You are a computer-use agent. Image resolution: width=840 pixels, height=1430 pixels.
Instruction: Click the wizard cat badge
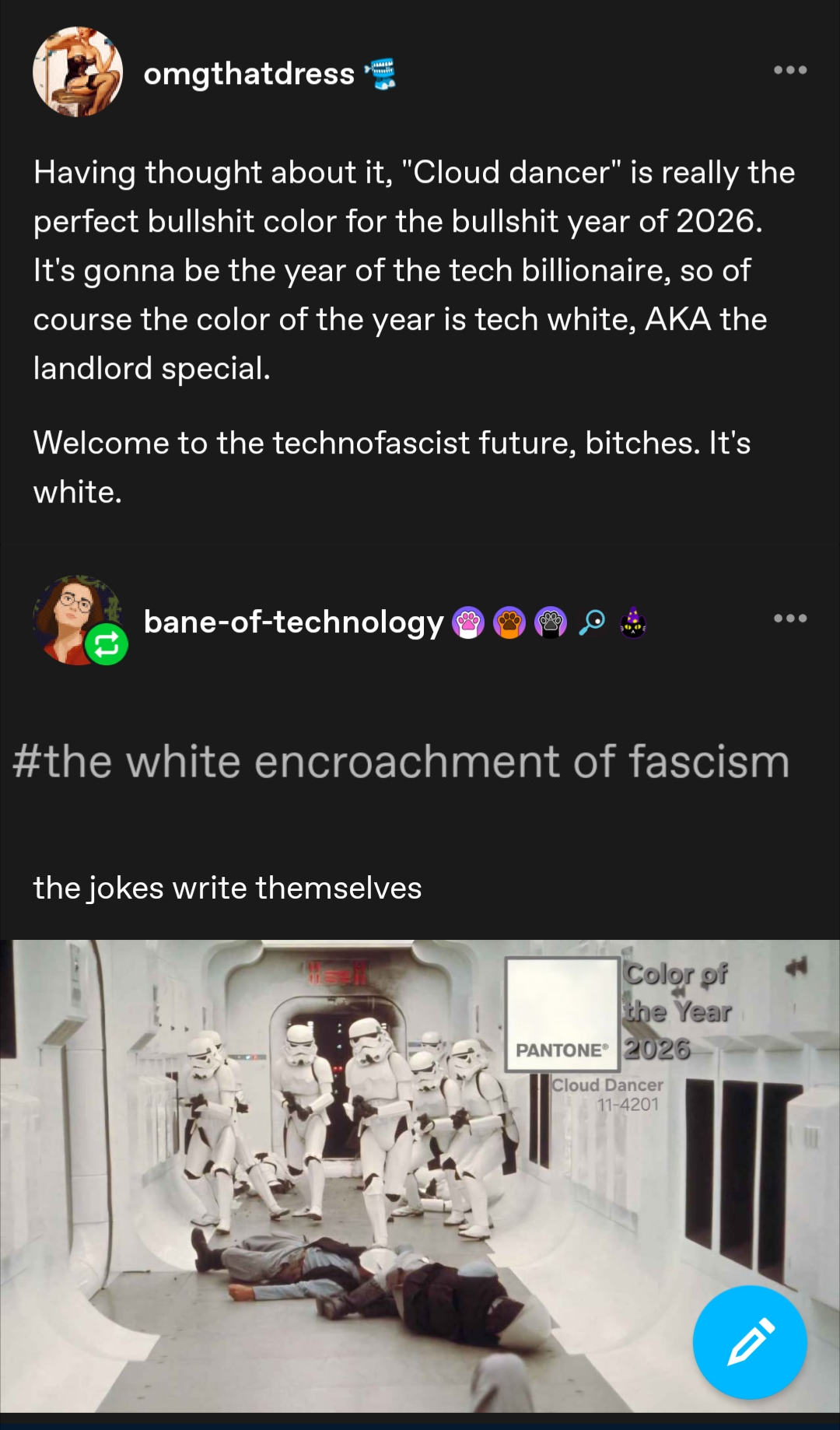click(x=633, y=622)
